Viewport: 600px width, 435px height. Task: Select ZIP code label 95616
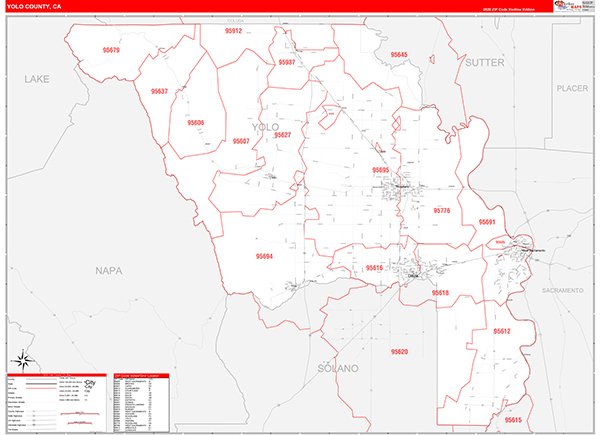point(374,268)
